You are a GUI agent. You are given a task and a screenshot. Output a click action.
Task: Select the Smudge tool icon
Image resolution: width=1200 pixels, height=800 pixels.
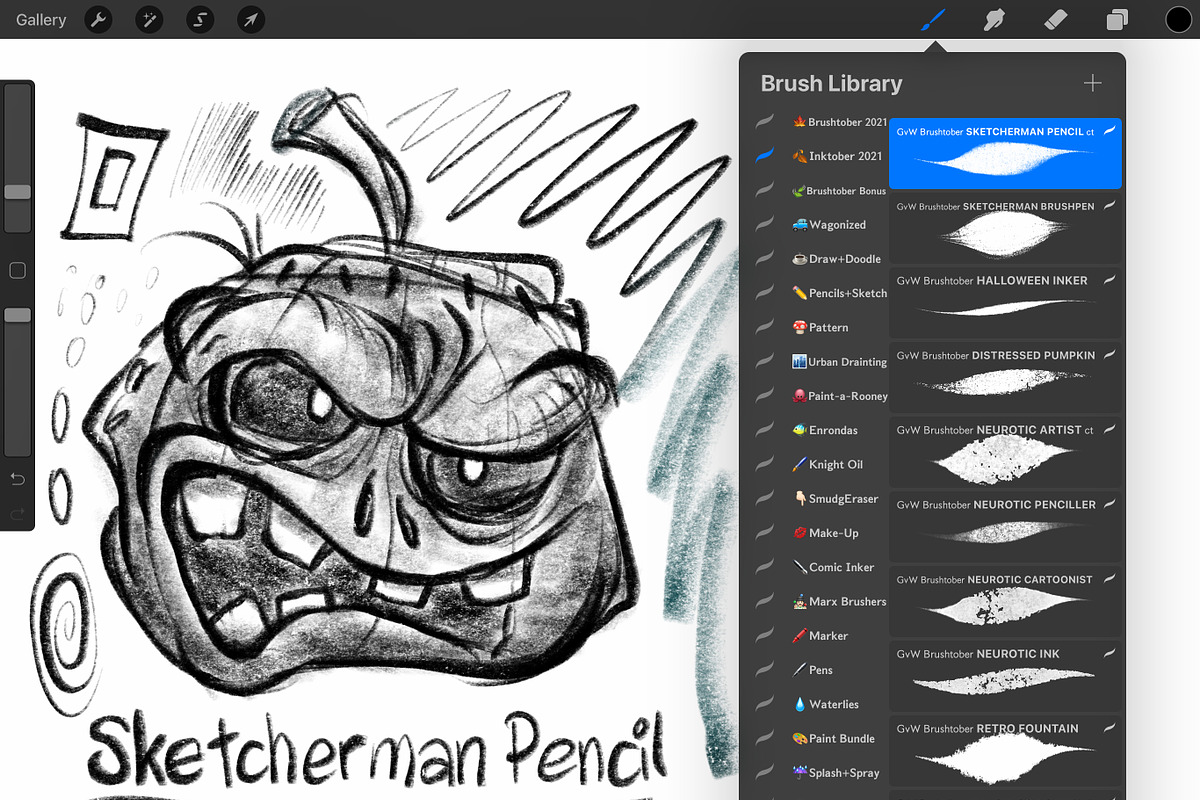pyautogui.click(x=994, y=19)
